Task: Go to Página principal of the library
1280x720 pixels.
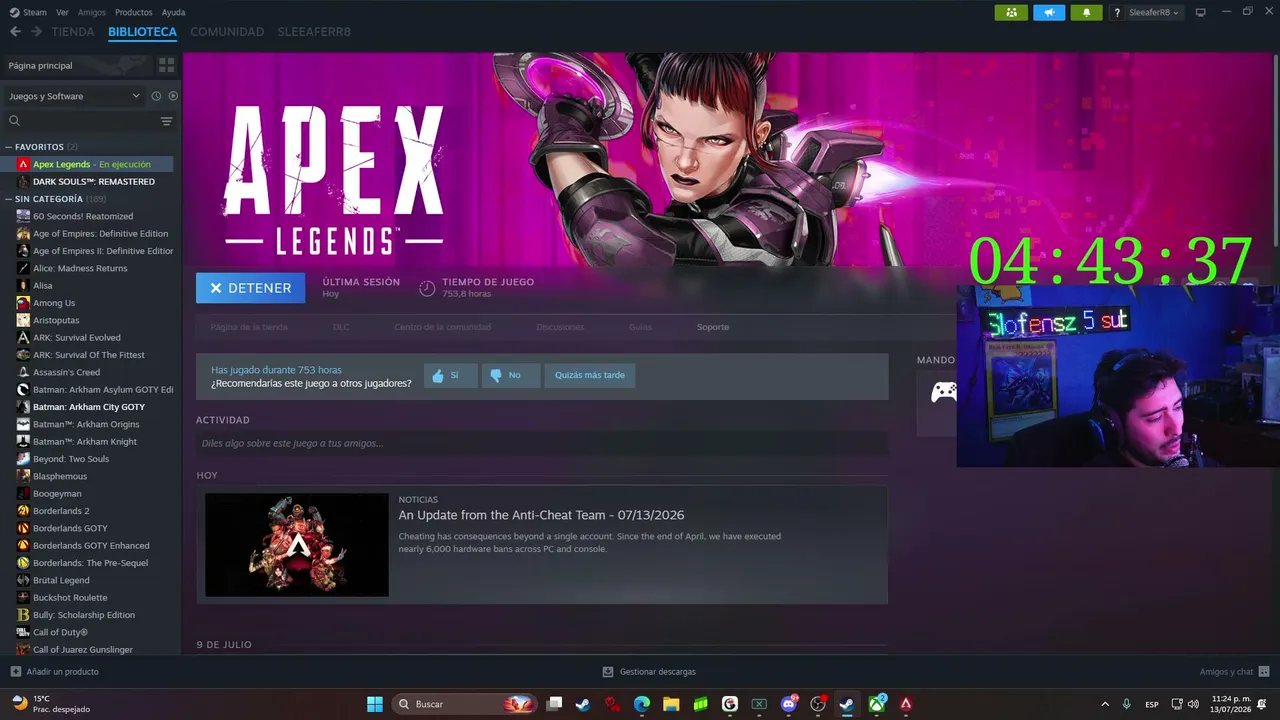Action: [77, 65]
